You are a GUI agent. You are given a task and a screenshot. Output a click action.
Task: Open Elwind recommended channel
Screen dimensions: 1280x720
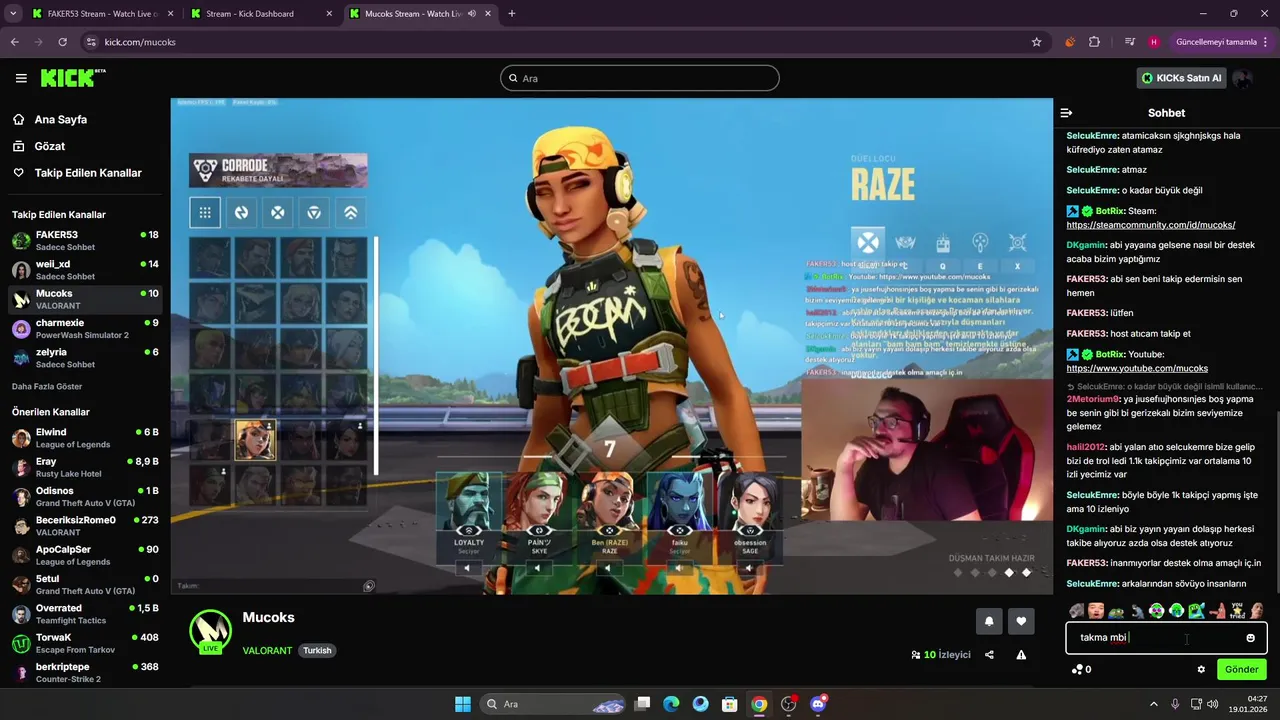point(85,438)
